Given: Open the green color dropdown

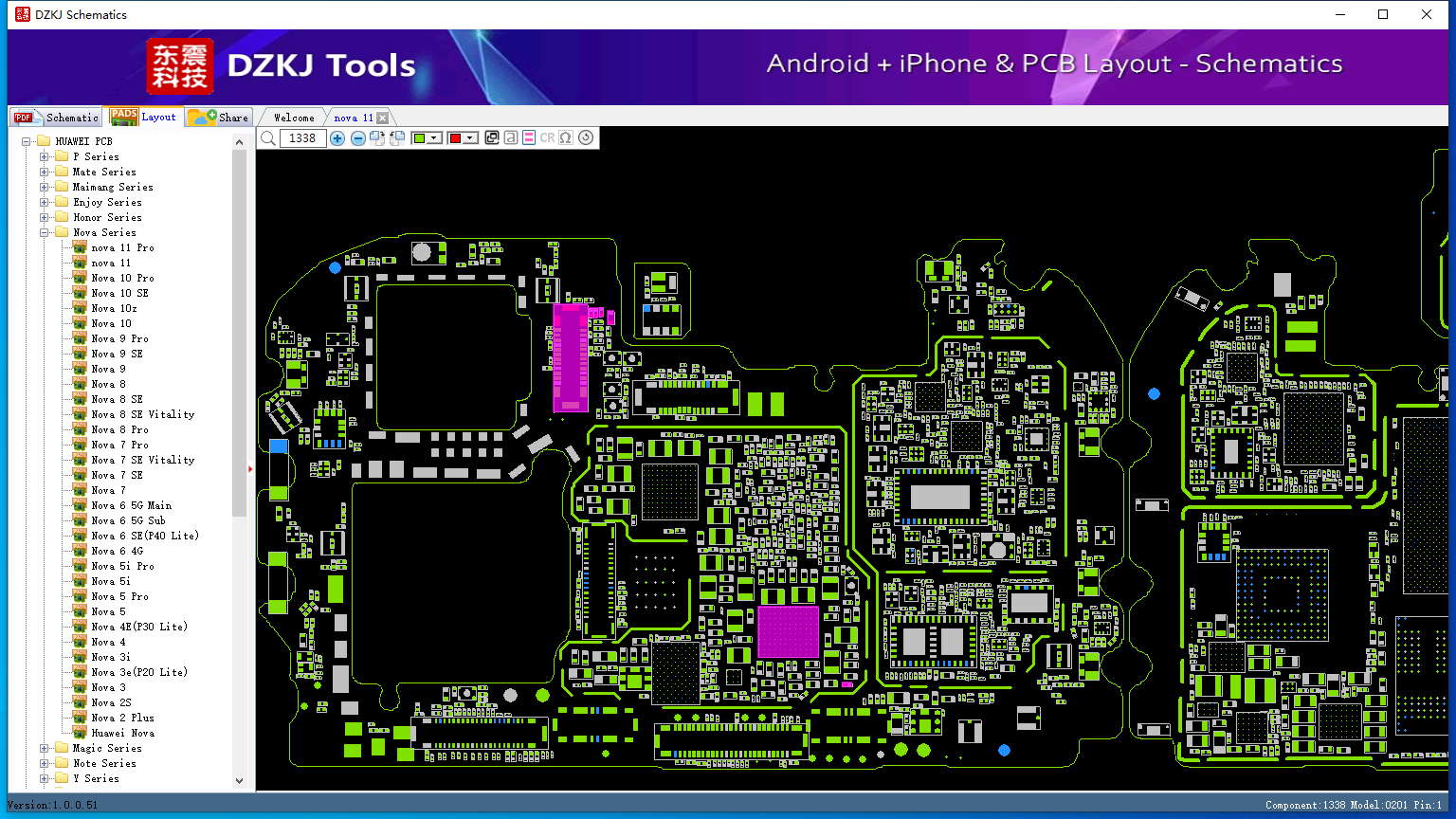Looking at the screenshot, I should pyautogui.click(x=433, y=137).
